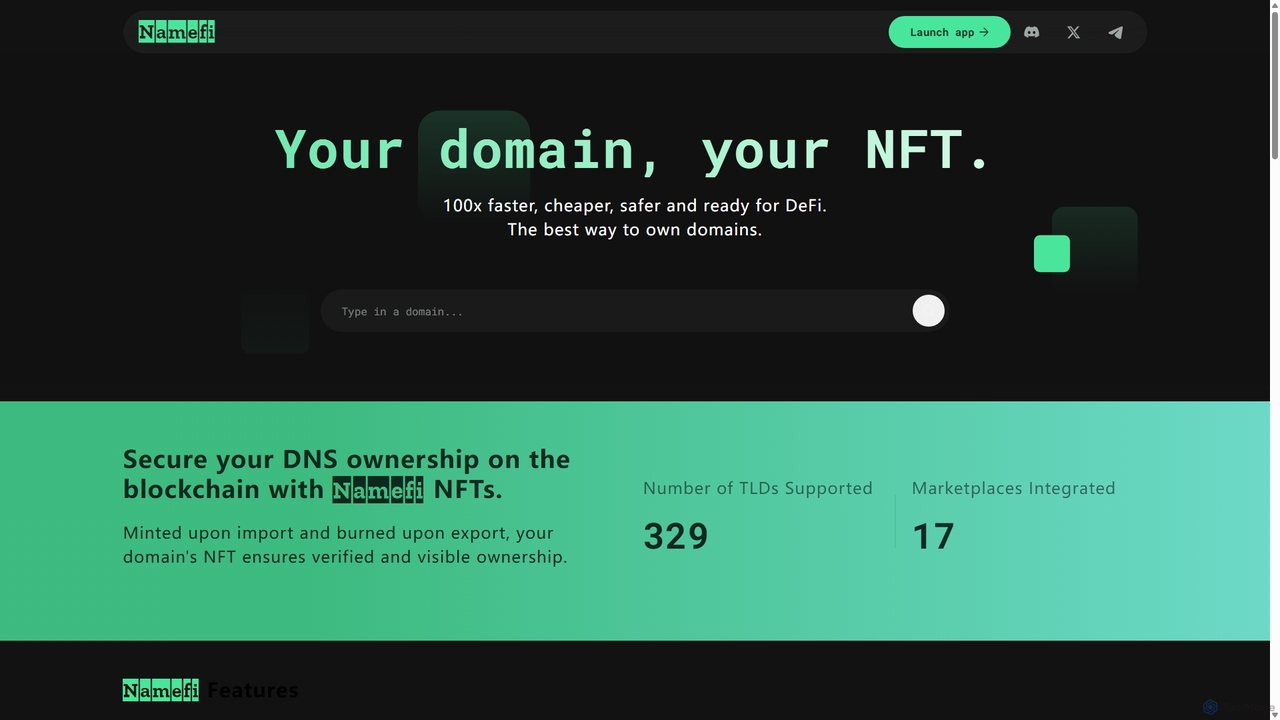Click the 'Your domain, your NFT.' headline

coord(633,150)
